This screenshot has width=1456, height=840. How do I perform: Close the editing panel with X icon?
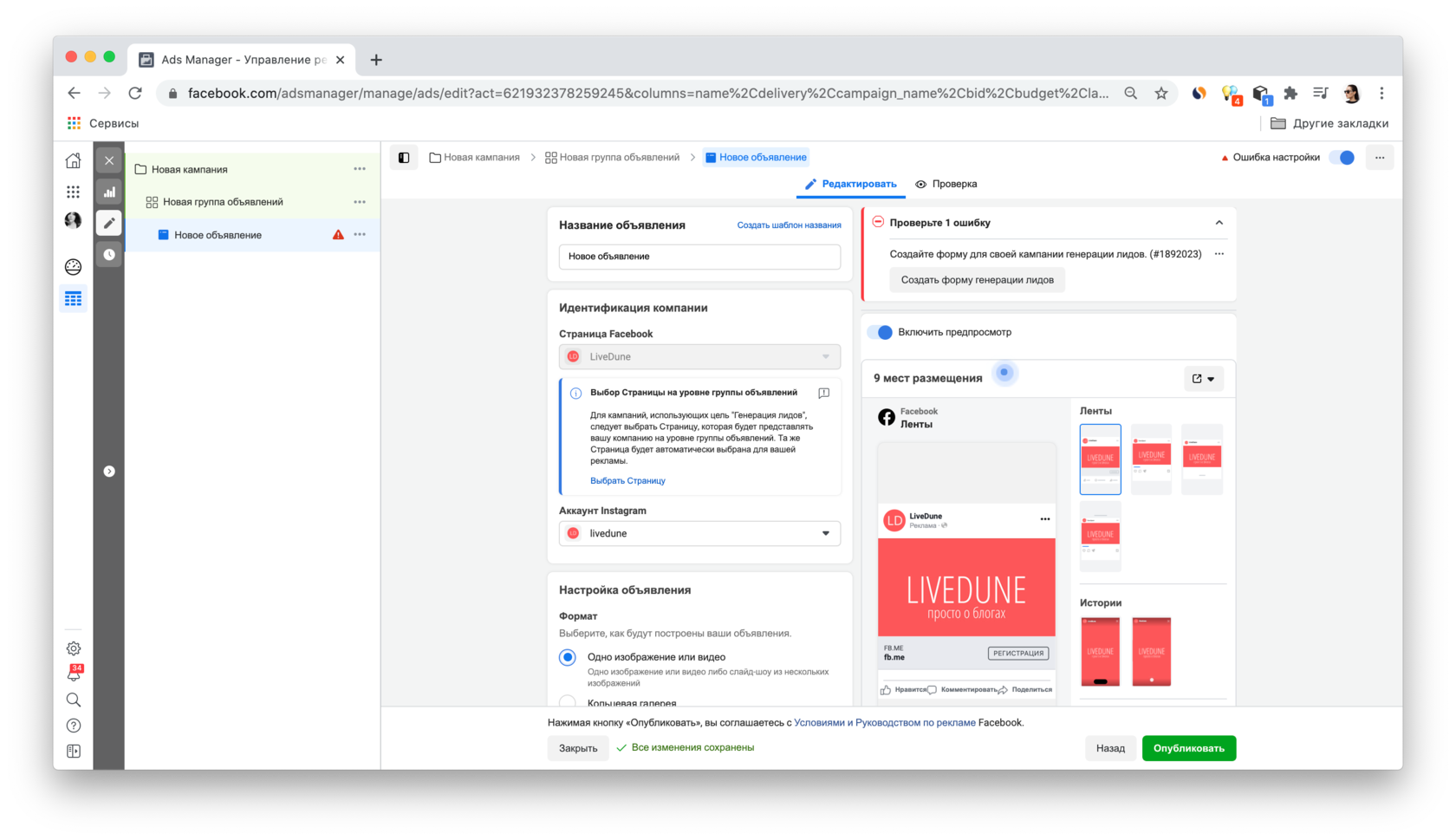(x=109, y=160)
